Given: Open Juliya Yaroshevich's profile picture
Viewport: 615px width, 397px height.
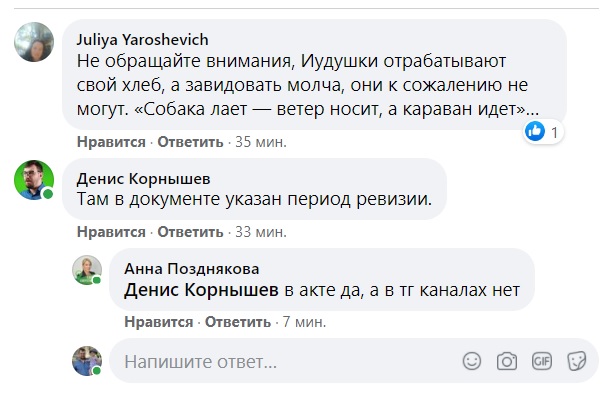Looking at the screenshot, I should pos(34,42).
